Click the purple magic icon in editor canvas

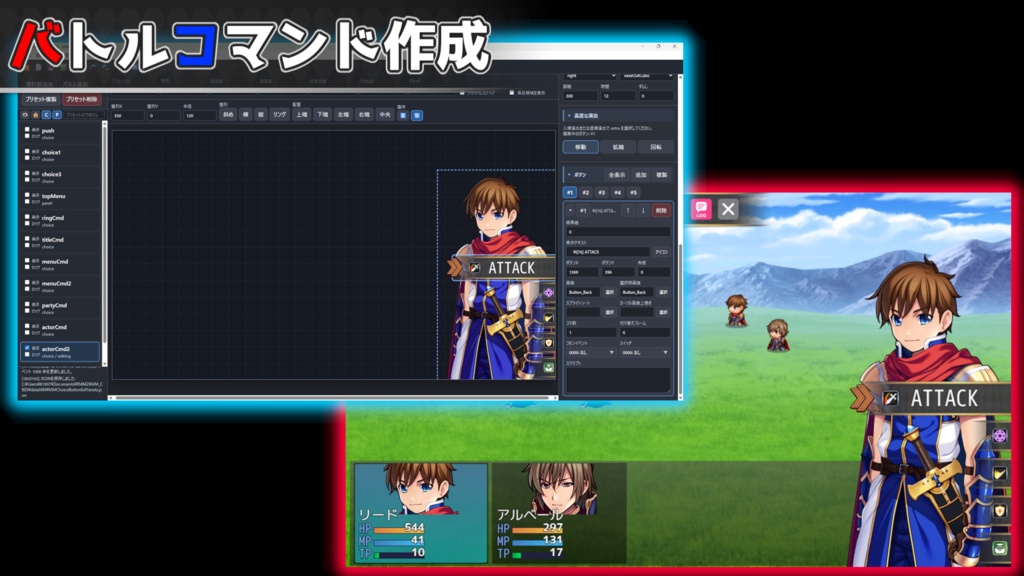coord(549,293)
